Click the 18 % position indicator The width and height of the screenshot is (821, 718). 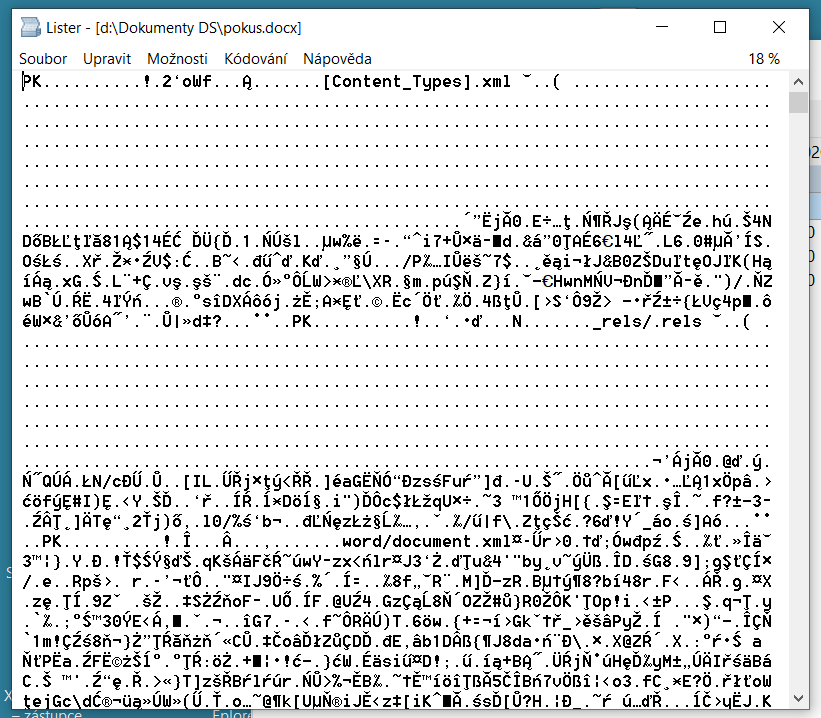point(763,59)
